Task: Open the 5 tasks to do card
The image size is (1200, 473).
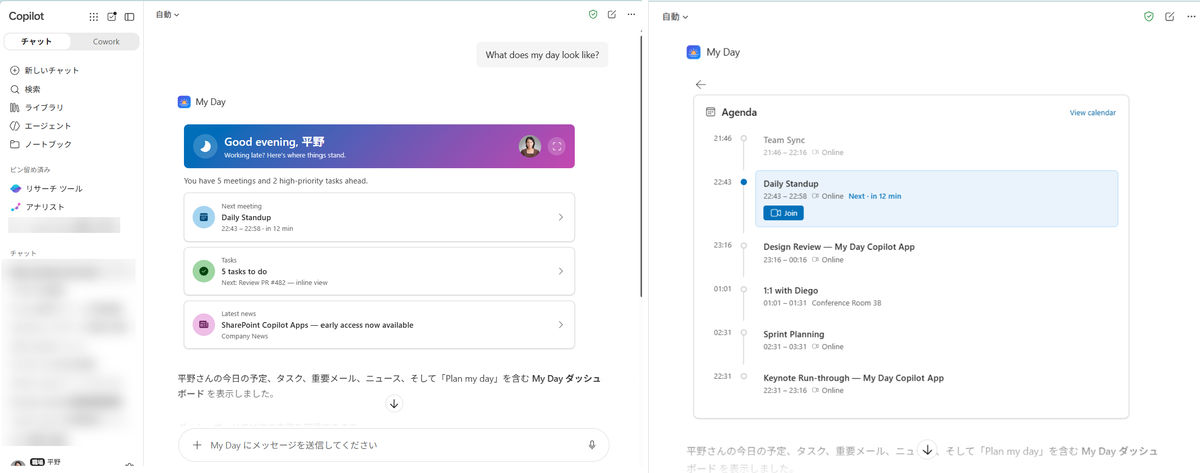Action: [x=379, y=271]
